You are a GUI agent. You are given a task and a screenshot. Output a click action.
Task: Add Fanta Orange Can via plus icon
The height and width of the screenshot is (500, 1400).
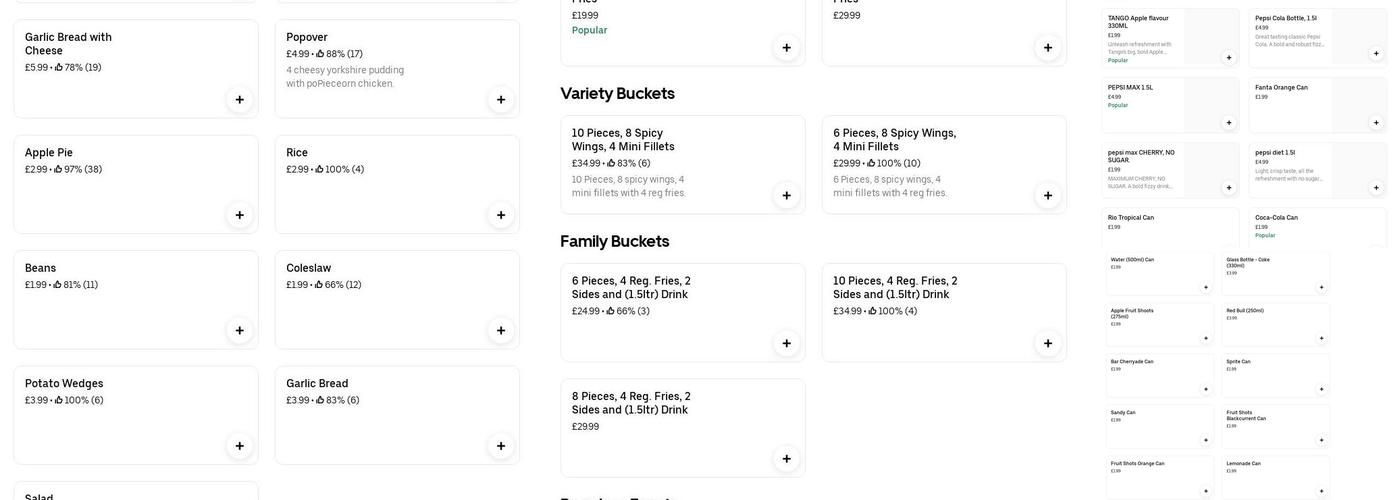[x=1376, y=123]
